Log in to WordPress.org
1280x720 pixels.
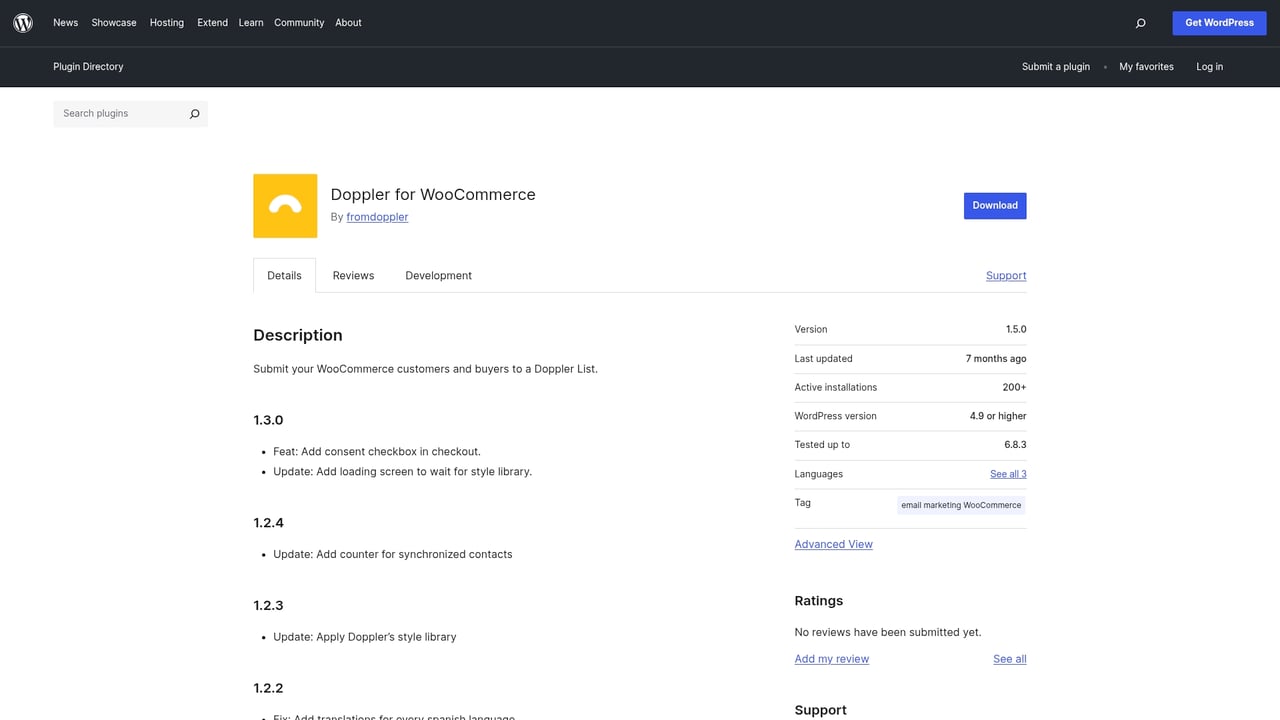(1209, 66)
